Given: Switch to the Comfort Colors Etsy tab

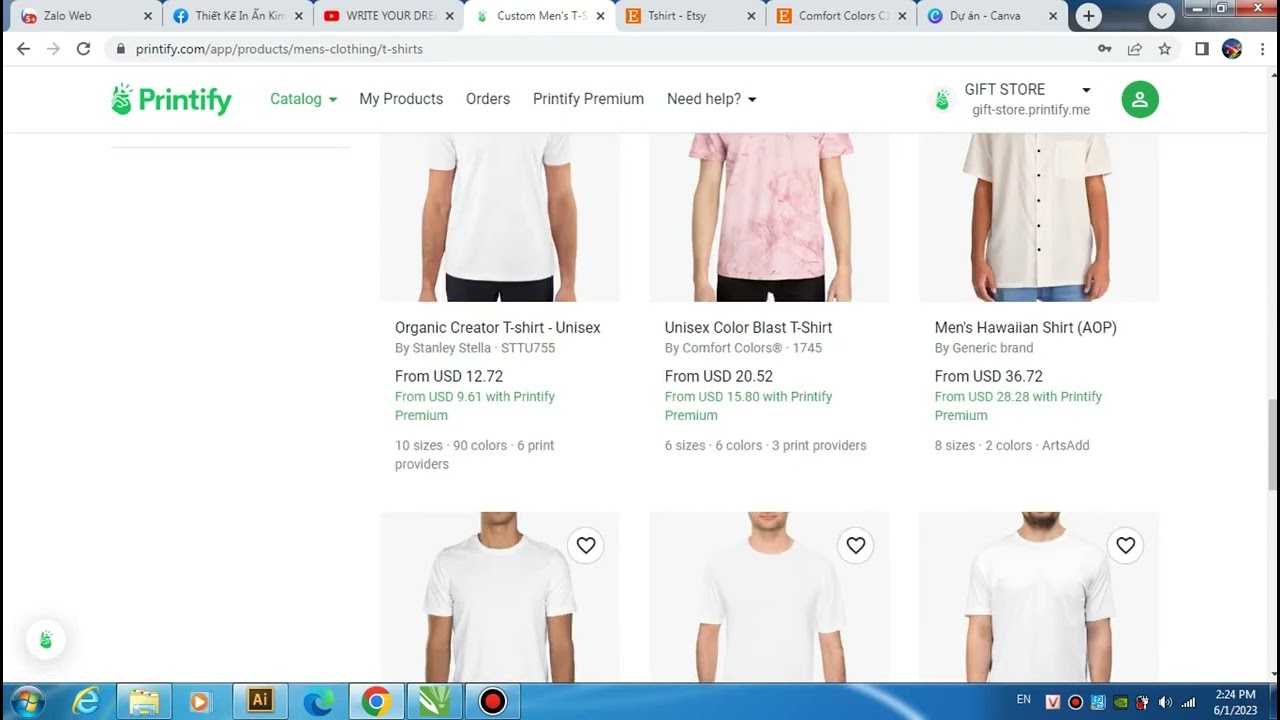Looking at the screenshot, I should coord(840,16).
